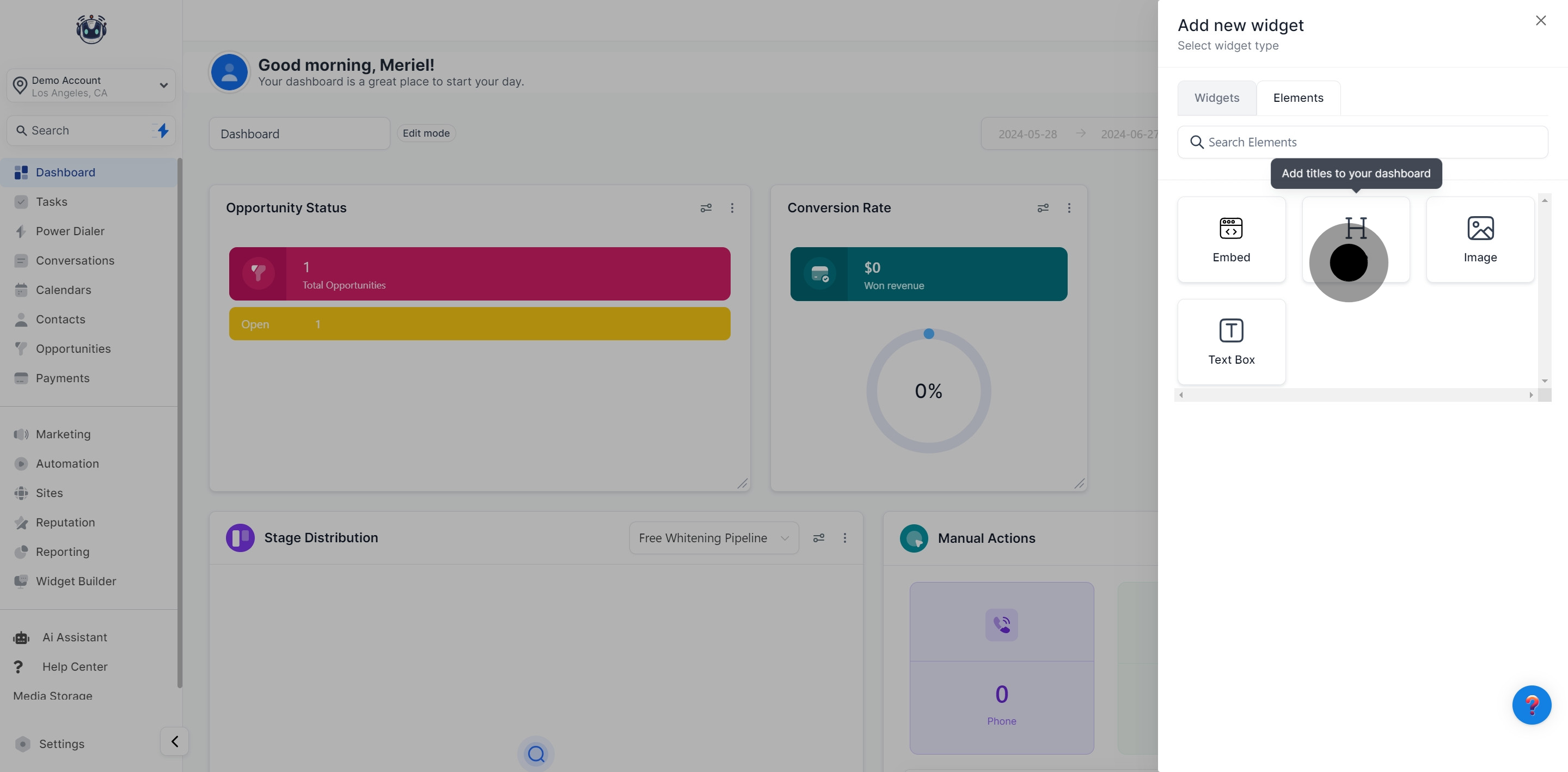Open Stage Distribution three-dot options menu
Viewport: 1568px width, 772px height.
tap(844, 538)
